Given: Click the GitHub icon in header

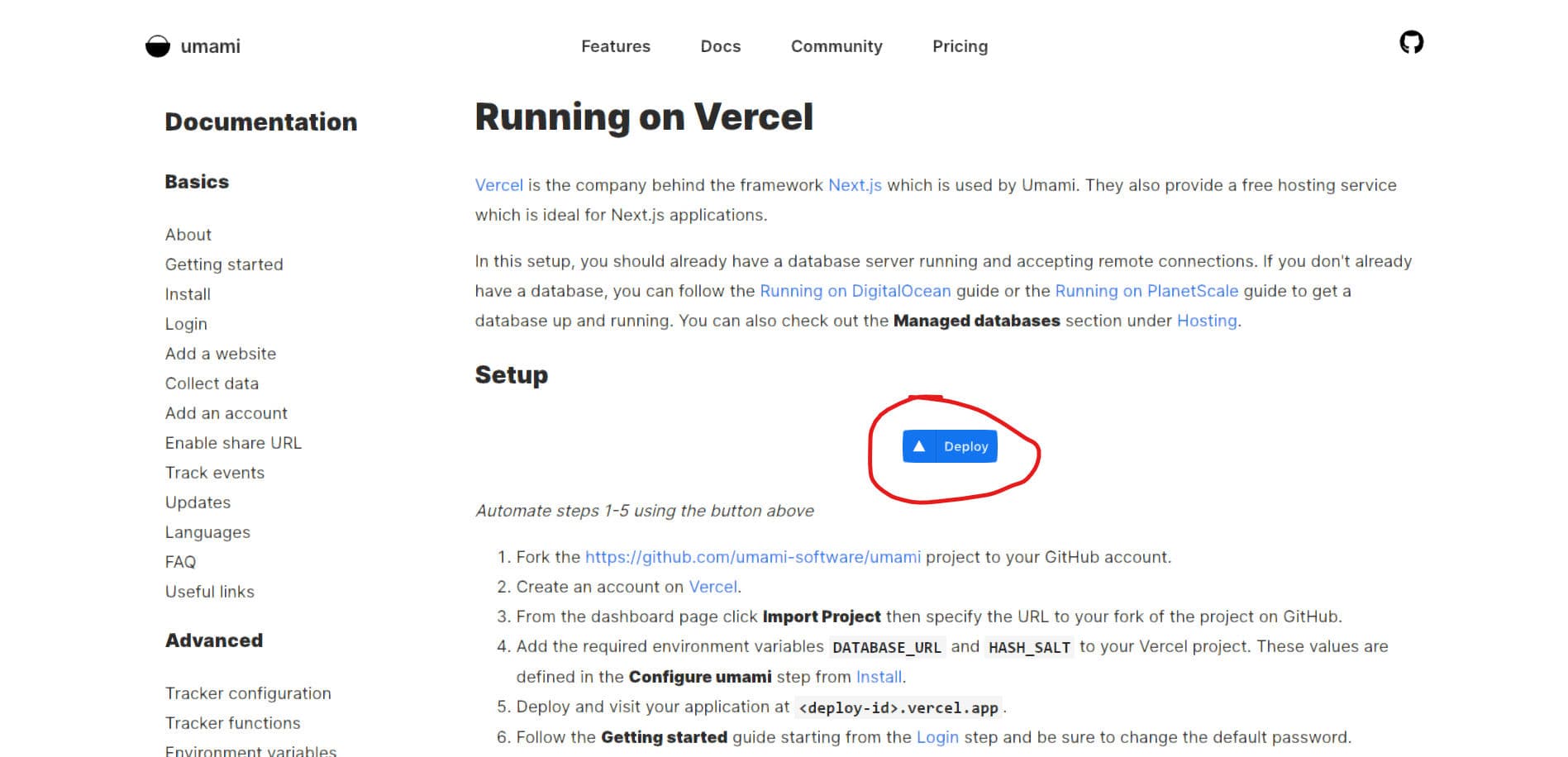Looking at the screenshot, I should tap(1411, 42).
